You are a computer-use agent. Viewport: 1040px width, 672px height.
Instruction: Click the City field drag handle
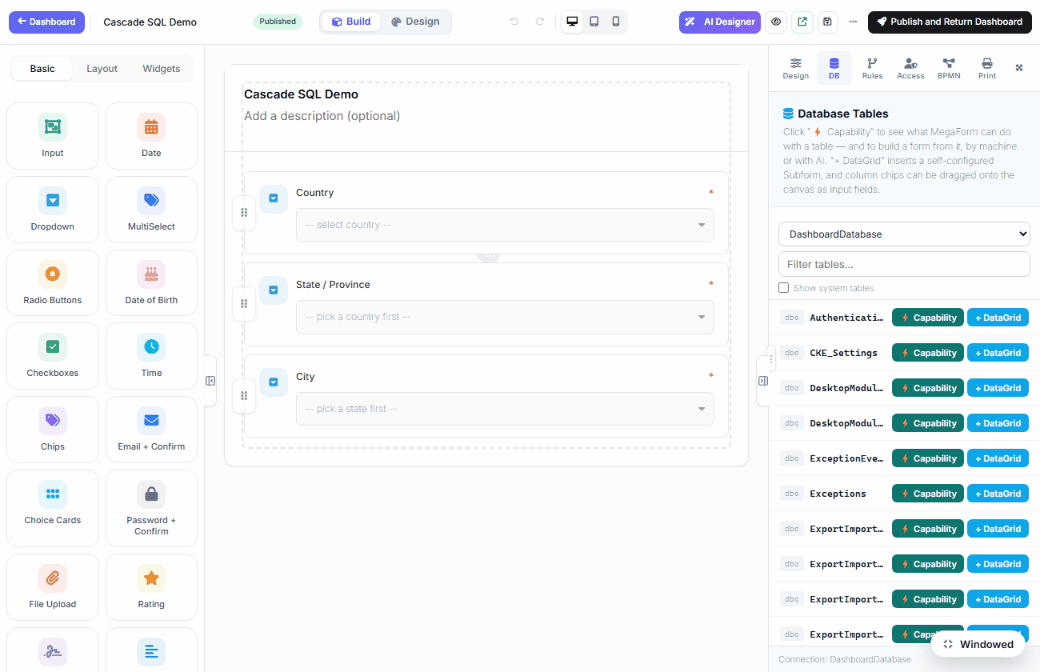tap(244, 396)
